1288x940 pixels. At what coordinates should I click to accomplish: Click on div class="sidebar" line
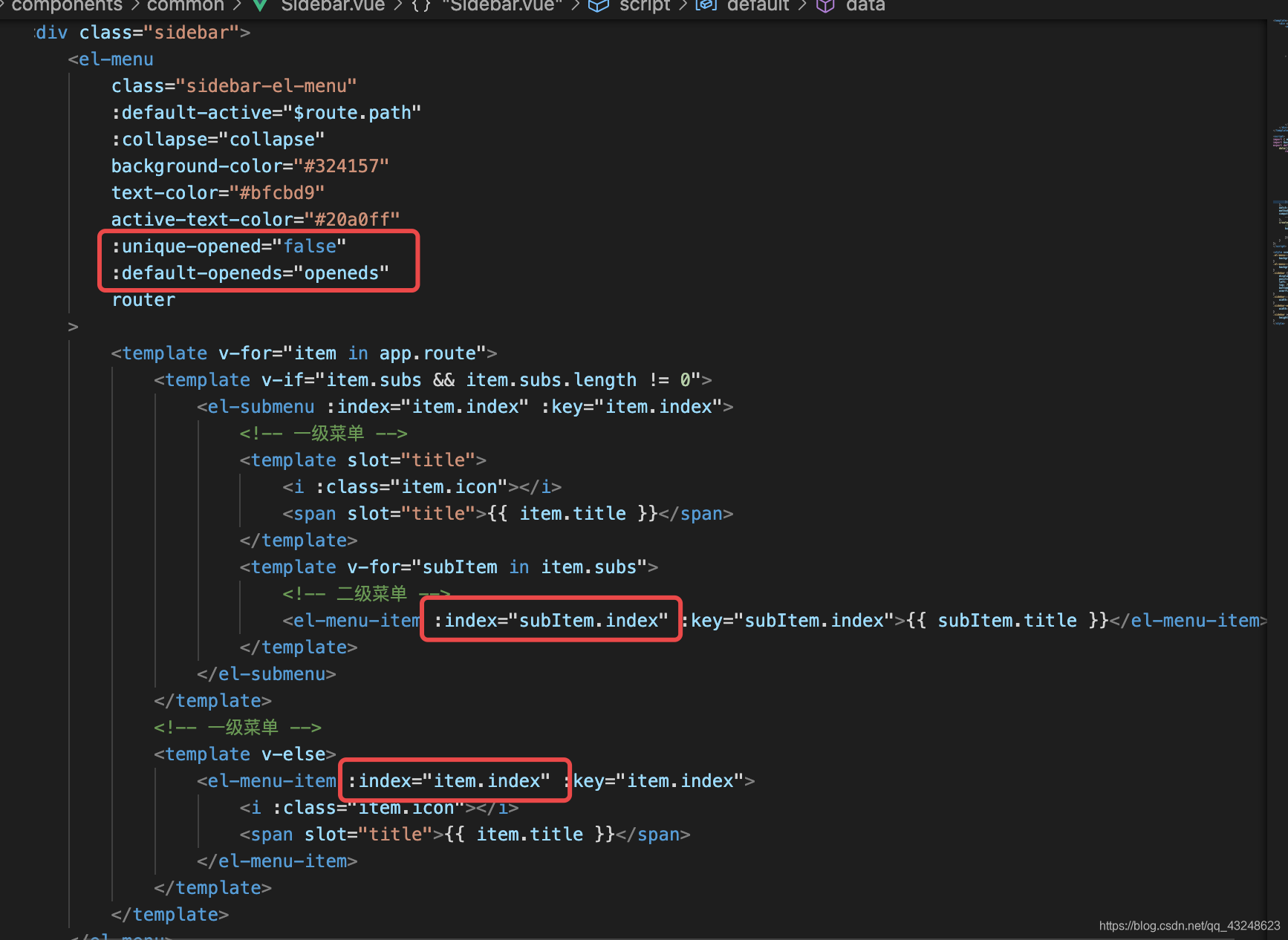click(143, 33)
